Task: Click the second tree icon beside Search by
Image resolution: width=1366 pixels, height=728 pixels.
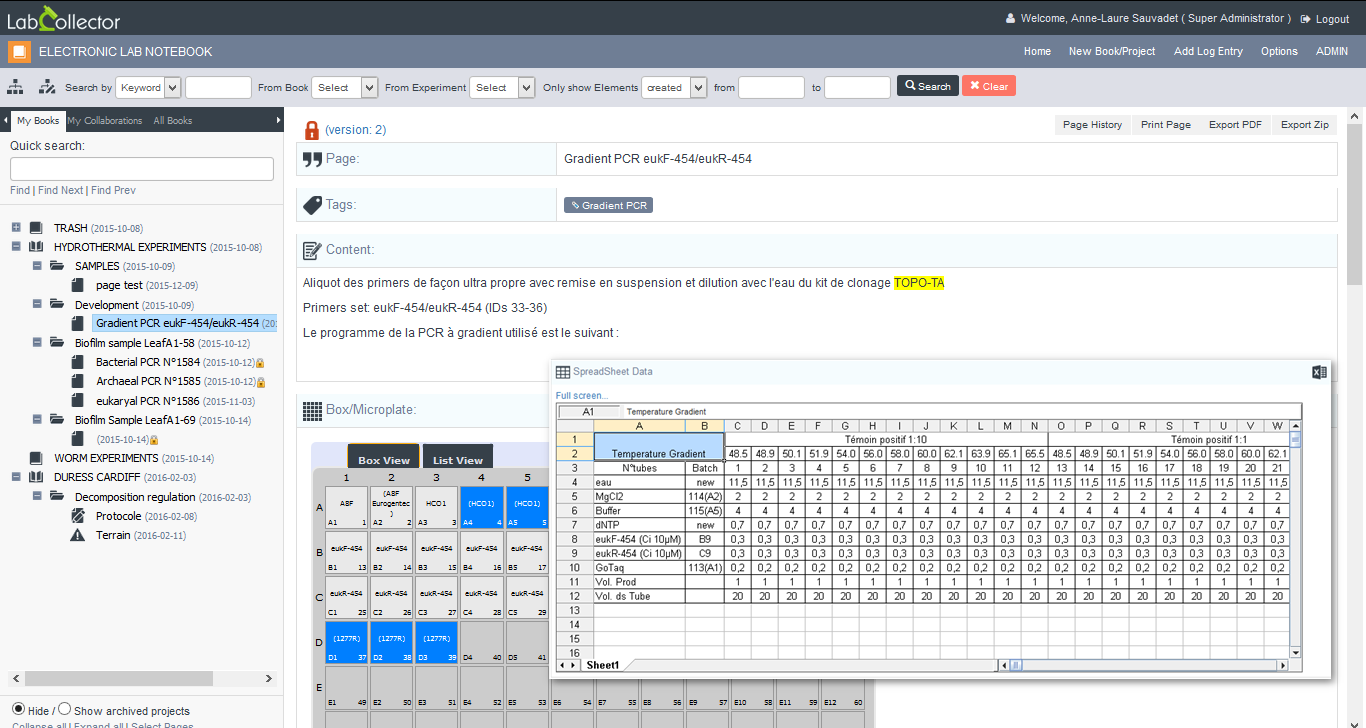Action: (47, 87)
